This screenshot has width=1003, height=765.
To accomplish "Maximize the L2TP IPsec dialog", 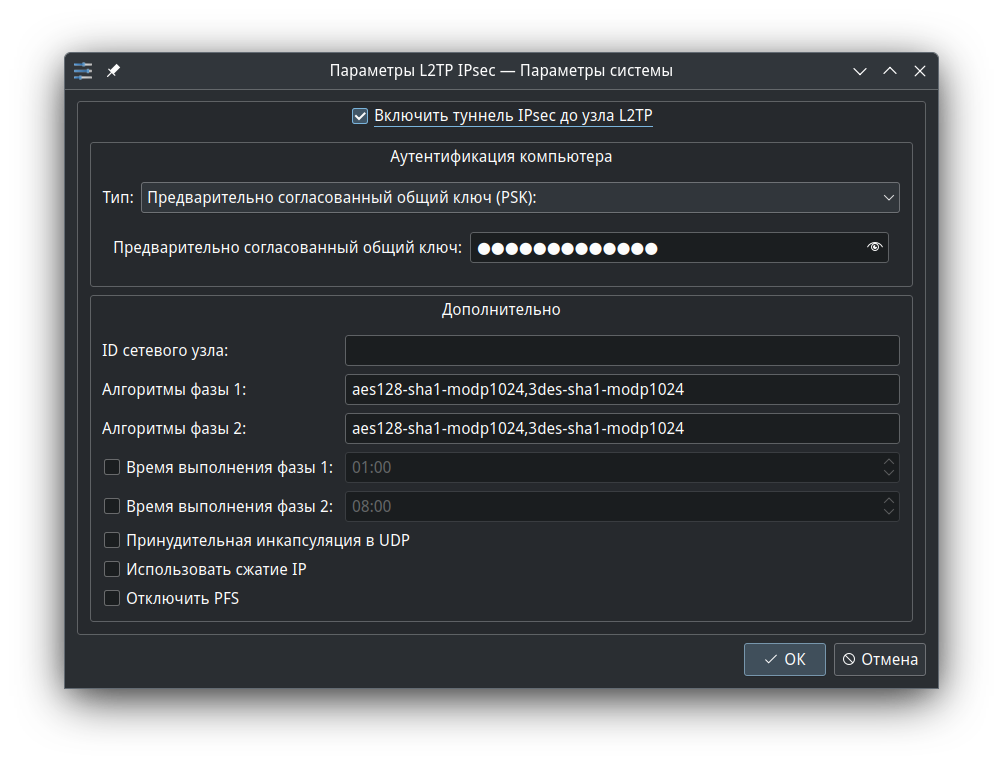I will 889,71.
